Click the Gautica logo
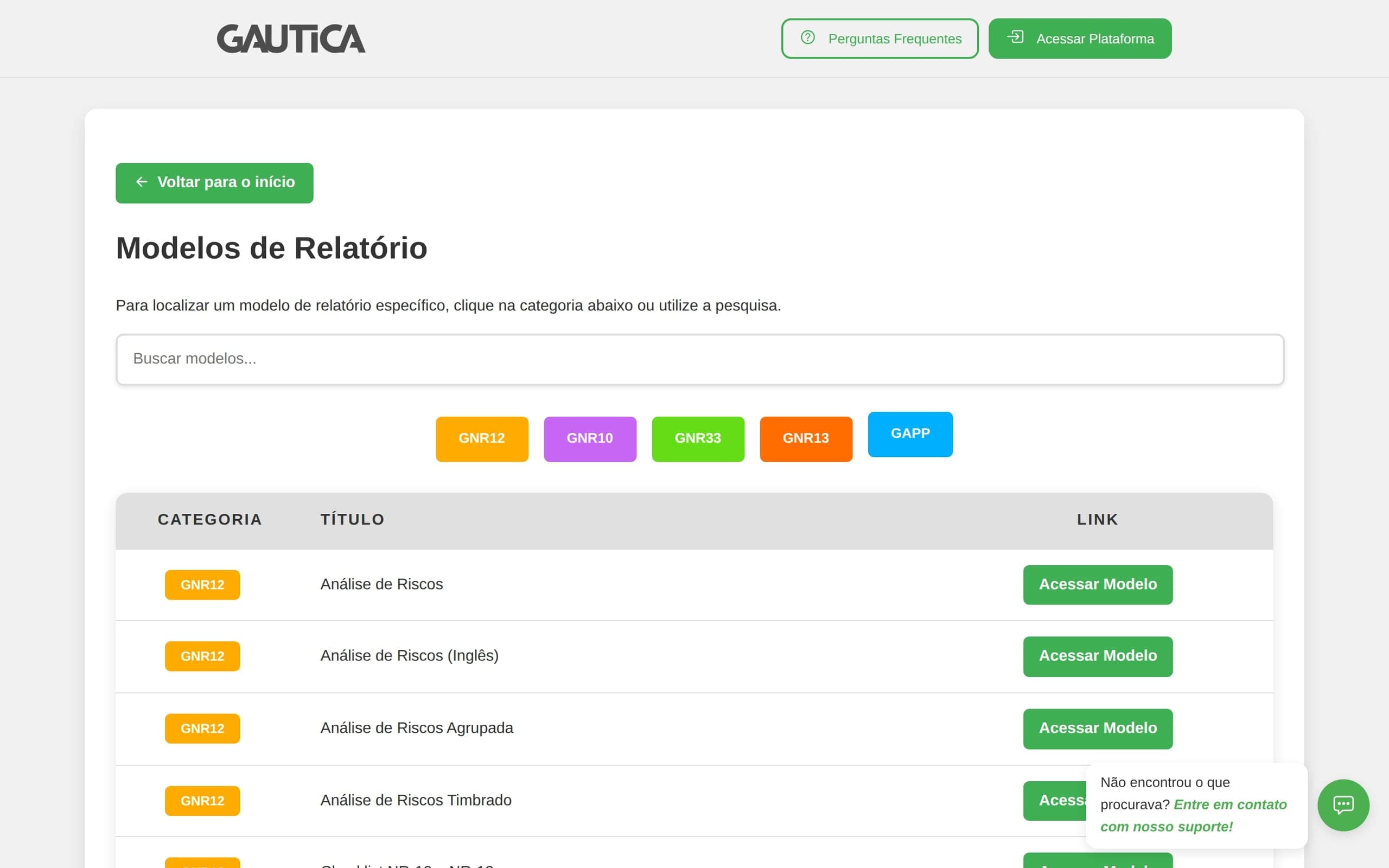Image resolution: width=1389 pixels, height=868 pixels. coord(290,39)
